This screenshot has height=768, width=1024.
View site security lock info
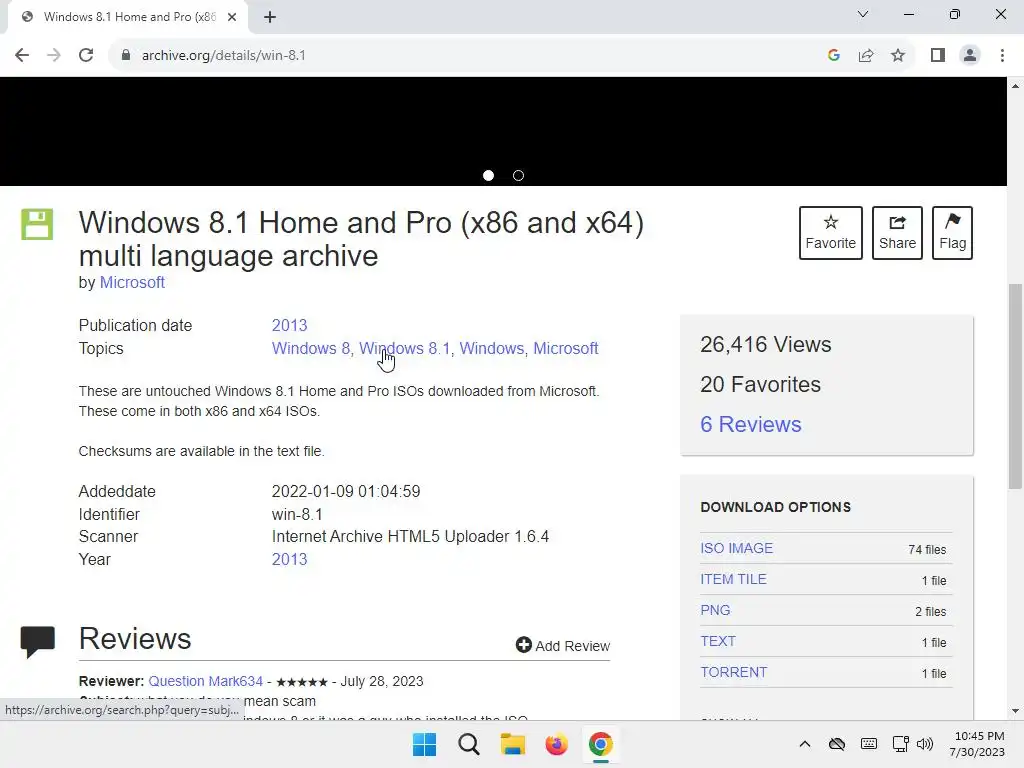pyautogui.click(x=126, y=56)
